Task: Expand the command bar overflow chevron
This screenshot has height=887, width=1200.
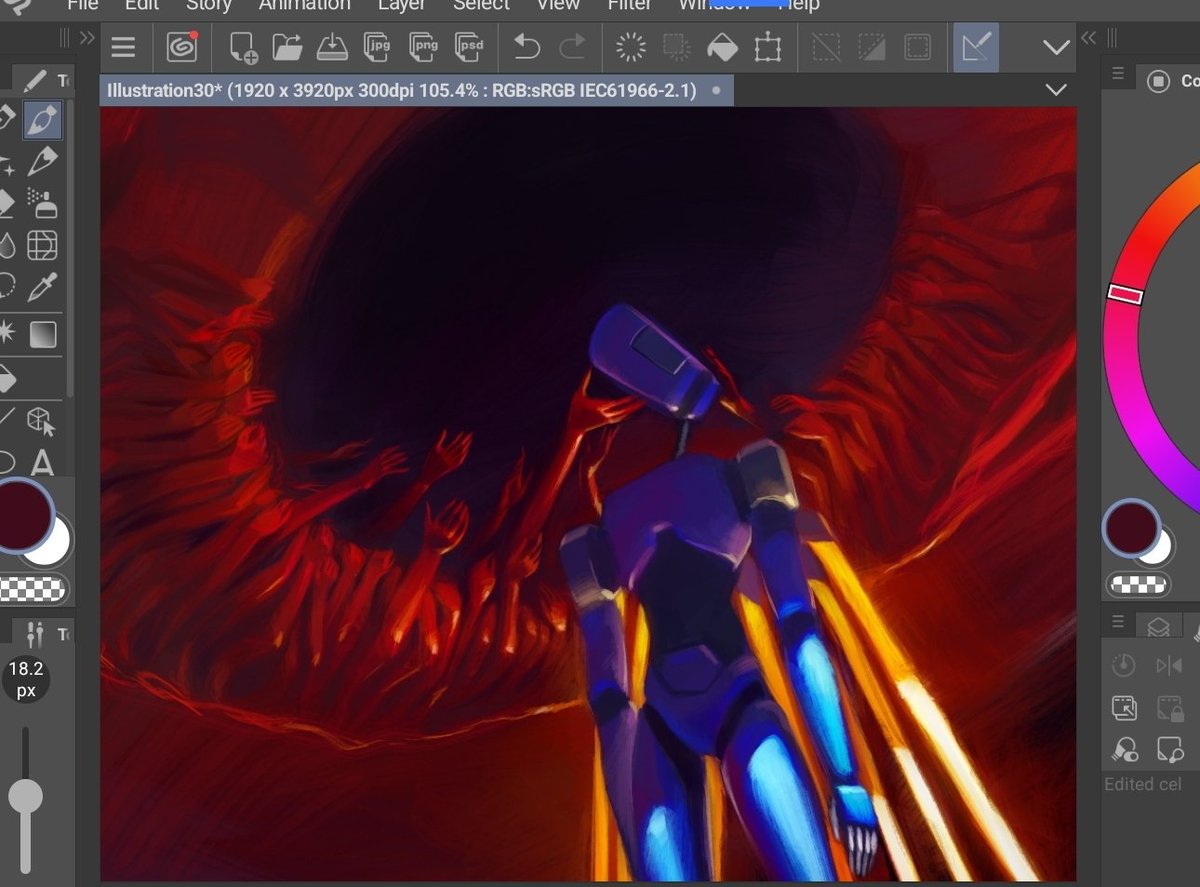Action: pyautogui.click(x=1056, y=47)
